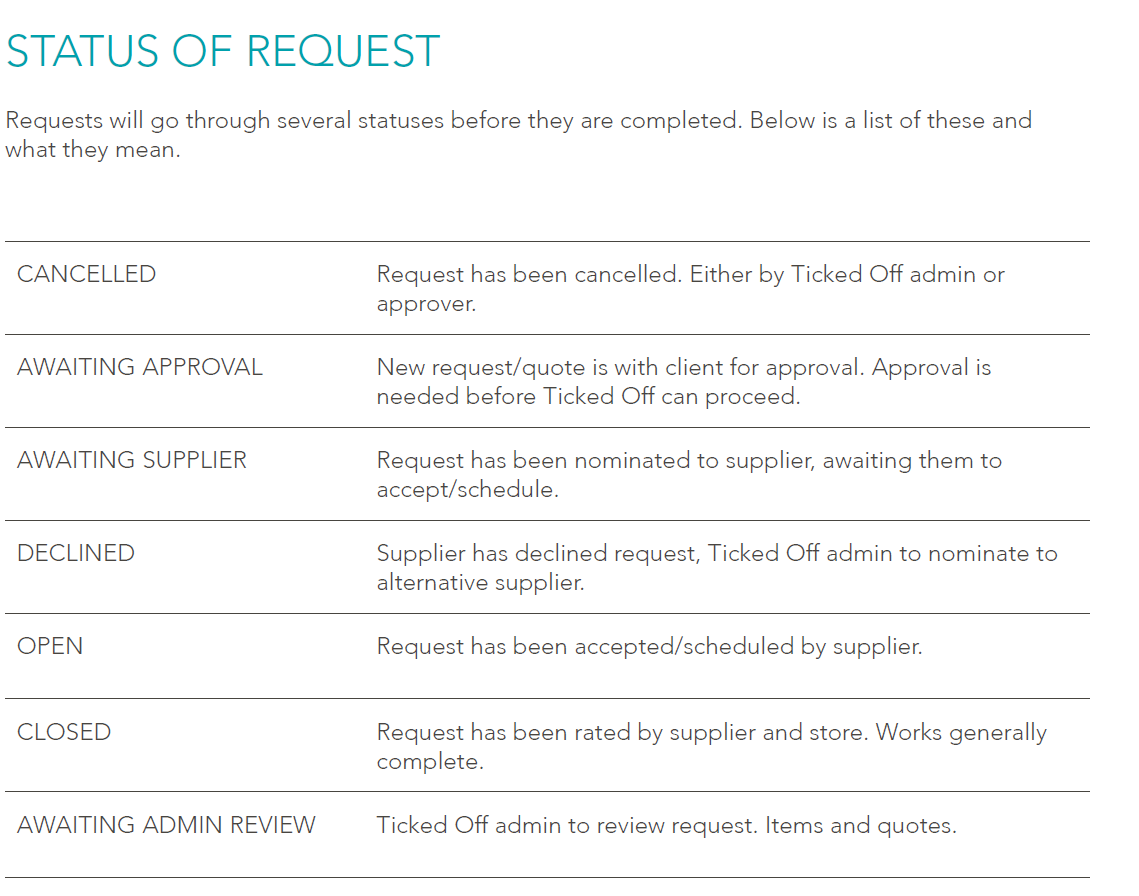Click the AWAITING SUPPLIER description text
Viewport: 1139px width, 896px height.
pos(689,474)
